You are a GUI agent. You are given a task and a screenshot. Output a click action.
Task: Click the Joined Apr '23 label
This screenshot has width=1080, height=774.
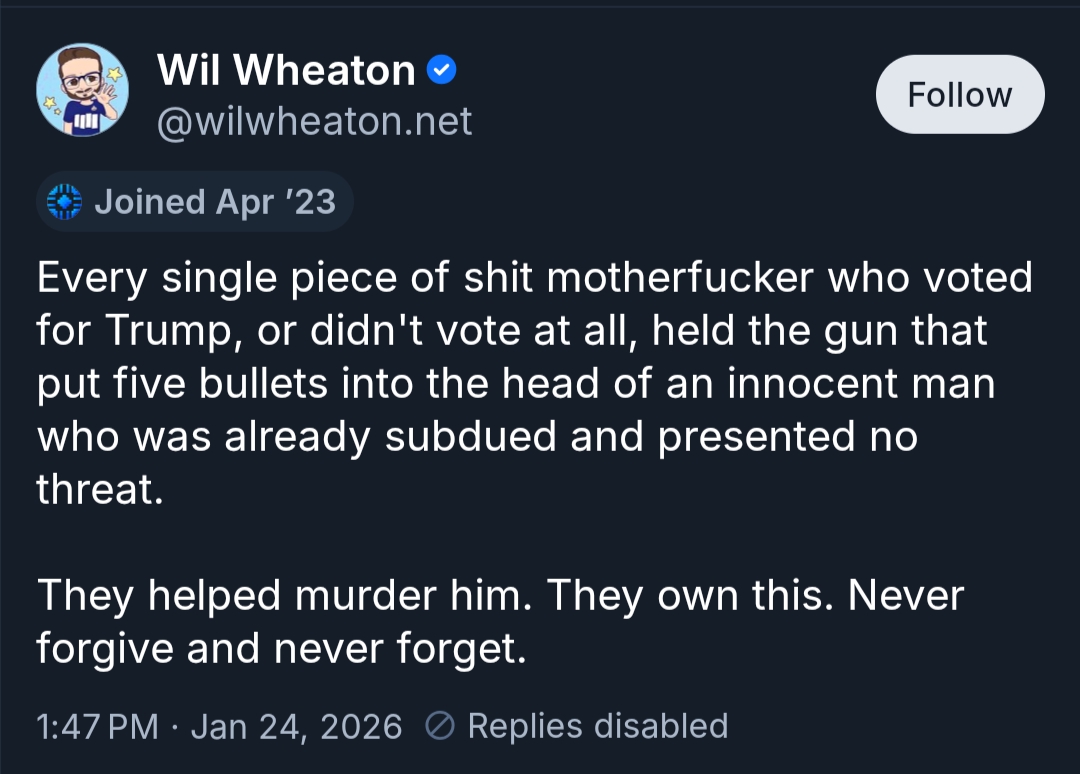[215, 202]
